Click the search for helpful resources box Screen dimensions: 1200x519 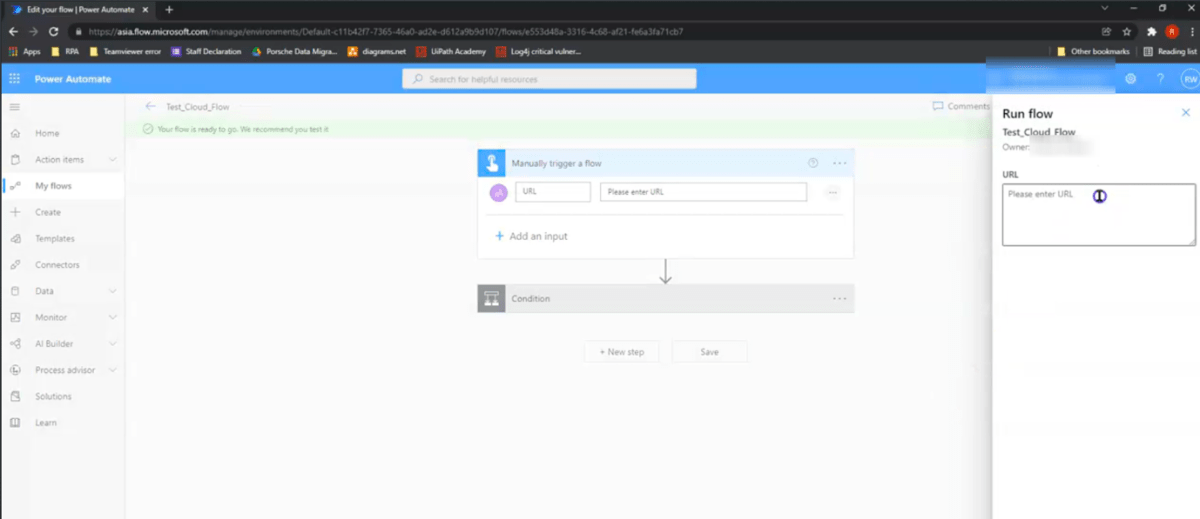point(549,79)
